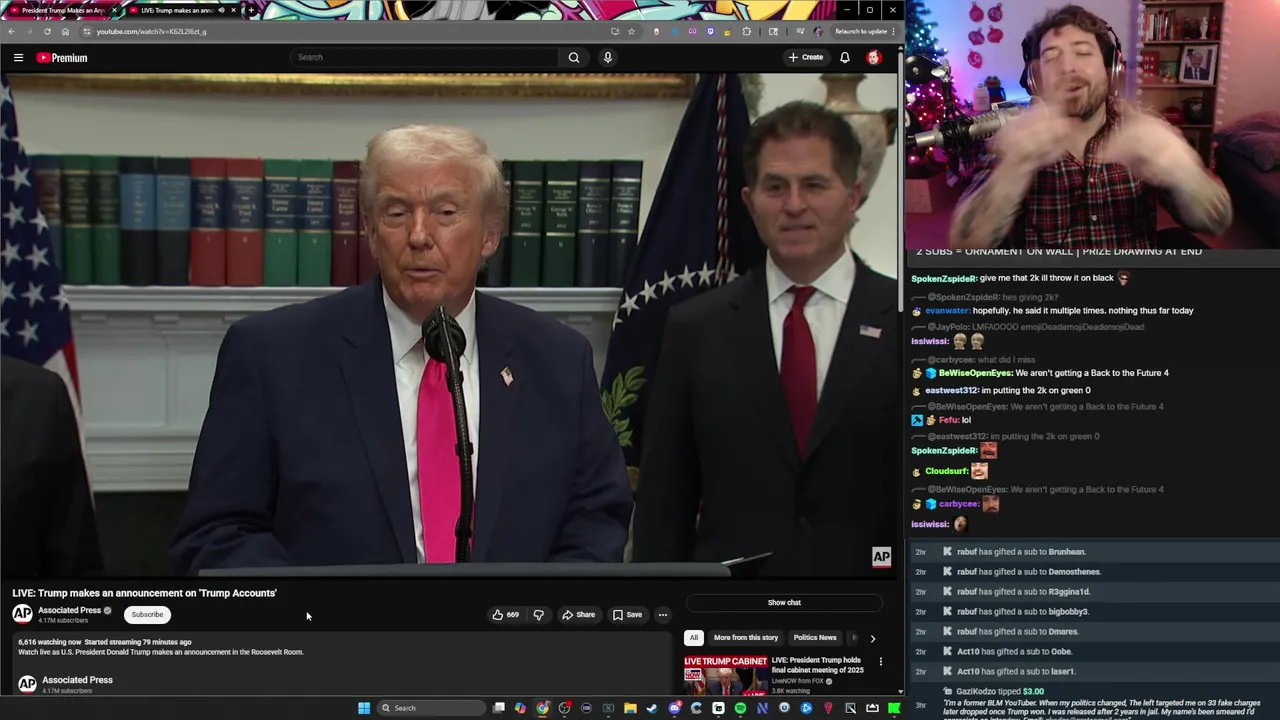1280x720 pixels.
Task: Click 'eastwest312' chat username
Action: click(951, 391)
